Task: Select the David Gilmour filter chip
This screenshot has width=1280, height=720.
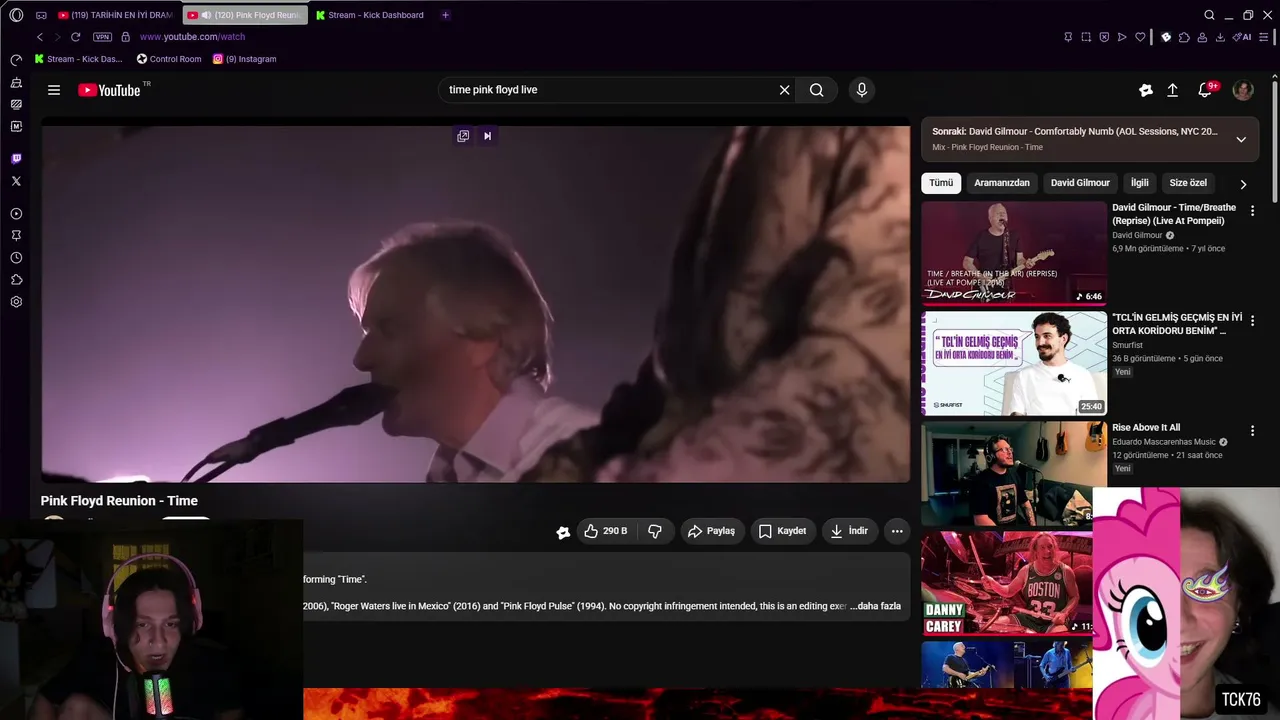Action: tap(1080, 183)
